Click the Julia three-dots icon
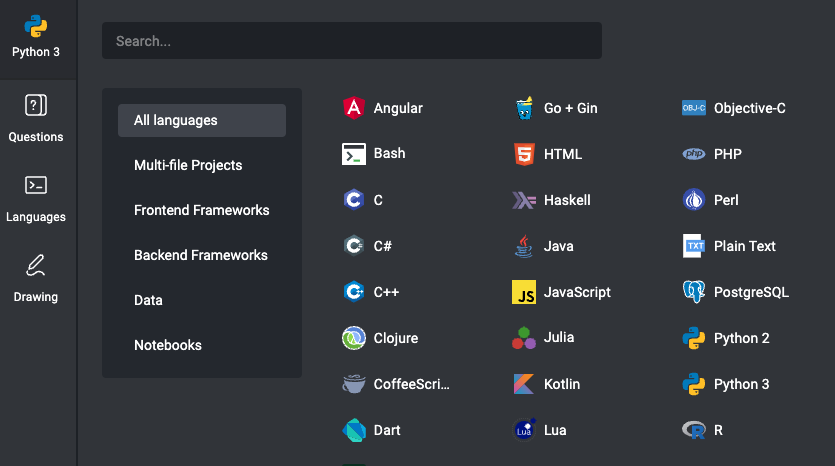The height and width of the screenshot is (466, 835). tap(523, 338)
